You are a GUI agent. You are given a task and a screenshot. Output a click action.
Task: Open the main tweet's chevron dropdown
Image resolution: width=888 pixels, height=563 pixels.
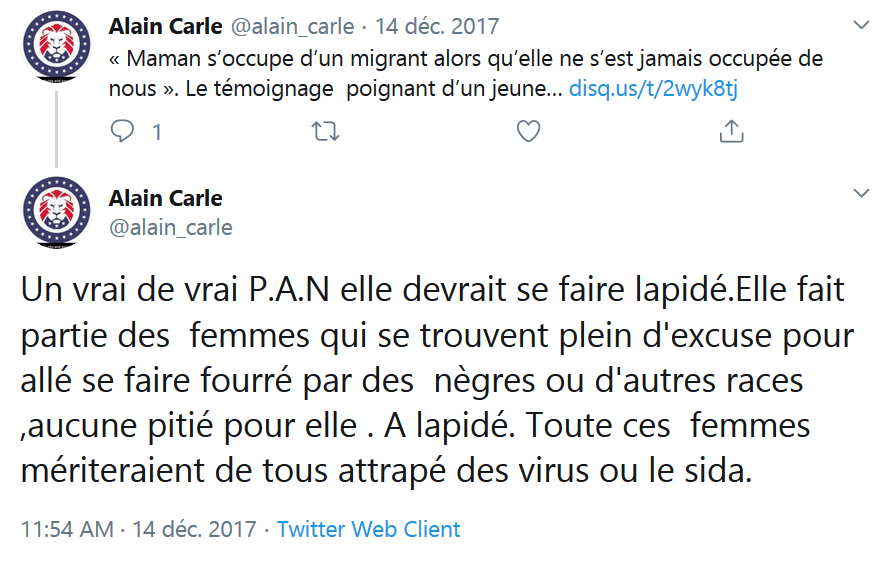860,193
